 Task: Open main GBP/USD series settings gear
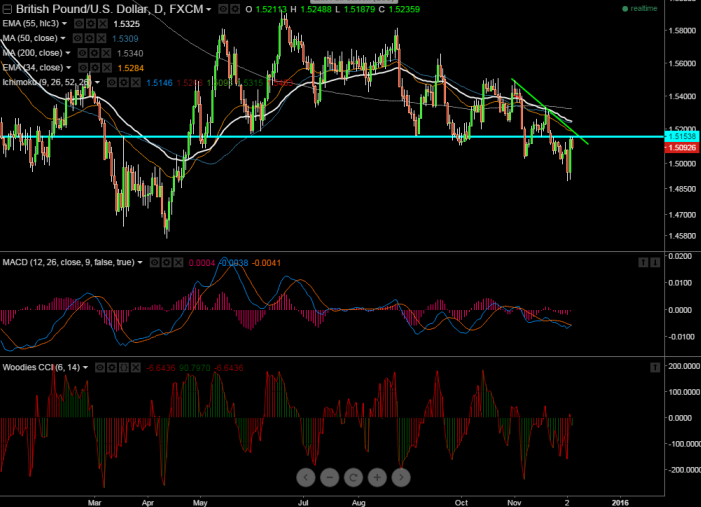click(235, 9)
